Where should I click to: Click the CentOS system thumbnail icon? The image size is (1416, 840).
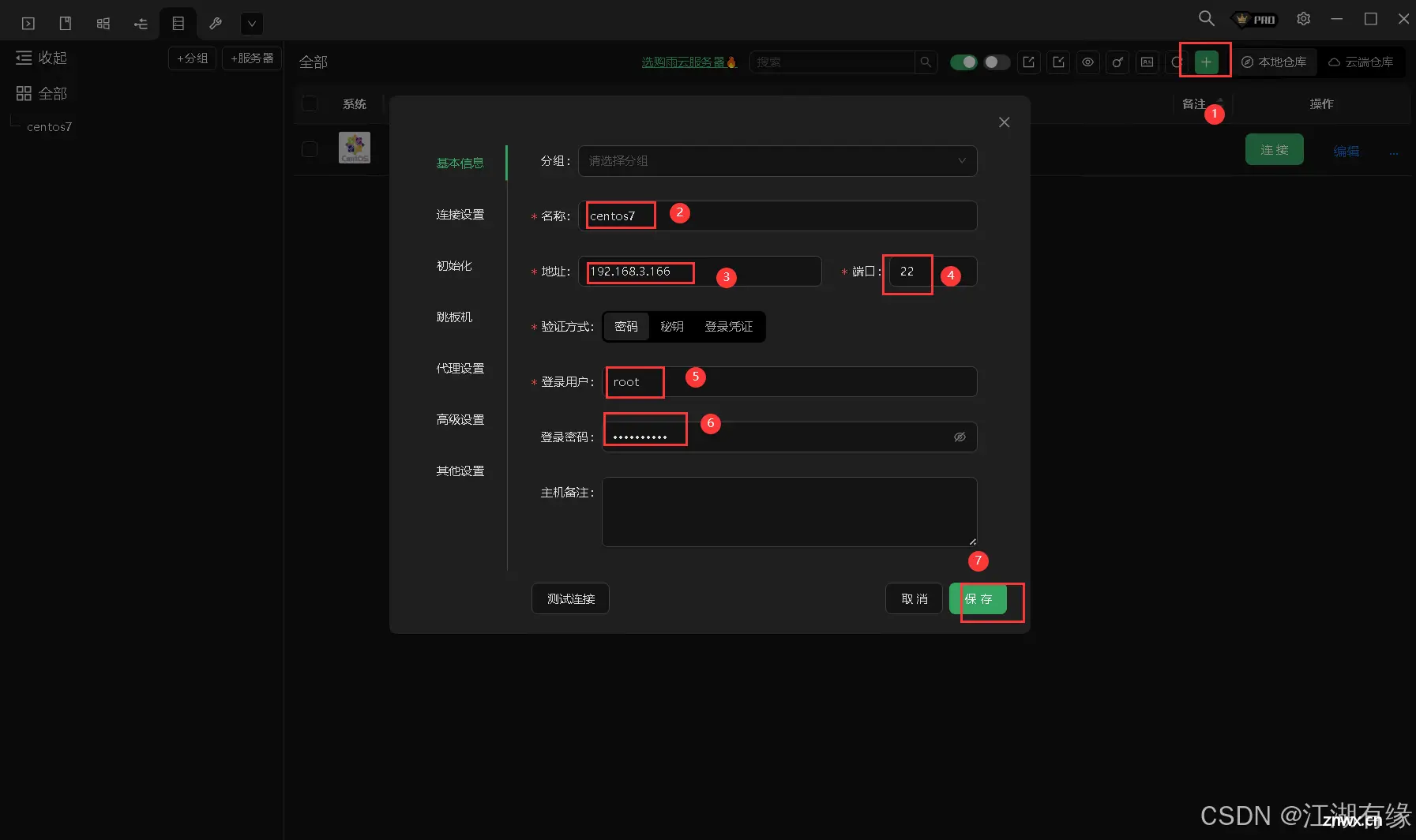355,148
